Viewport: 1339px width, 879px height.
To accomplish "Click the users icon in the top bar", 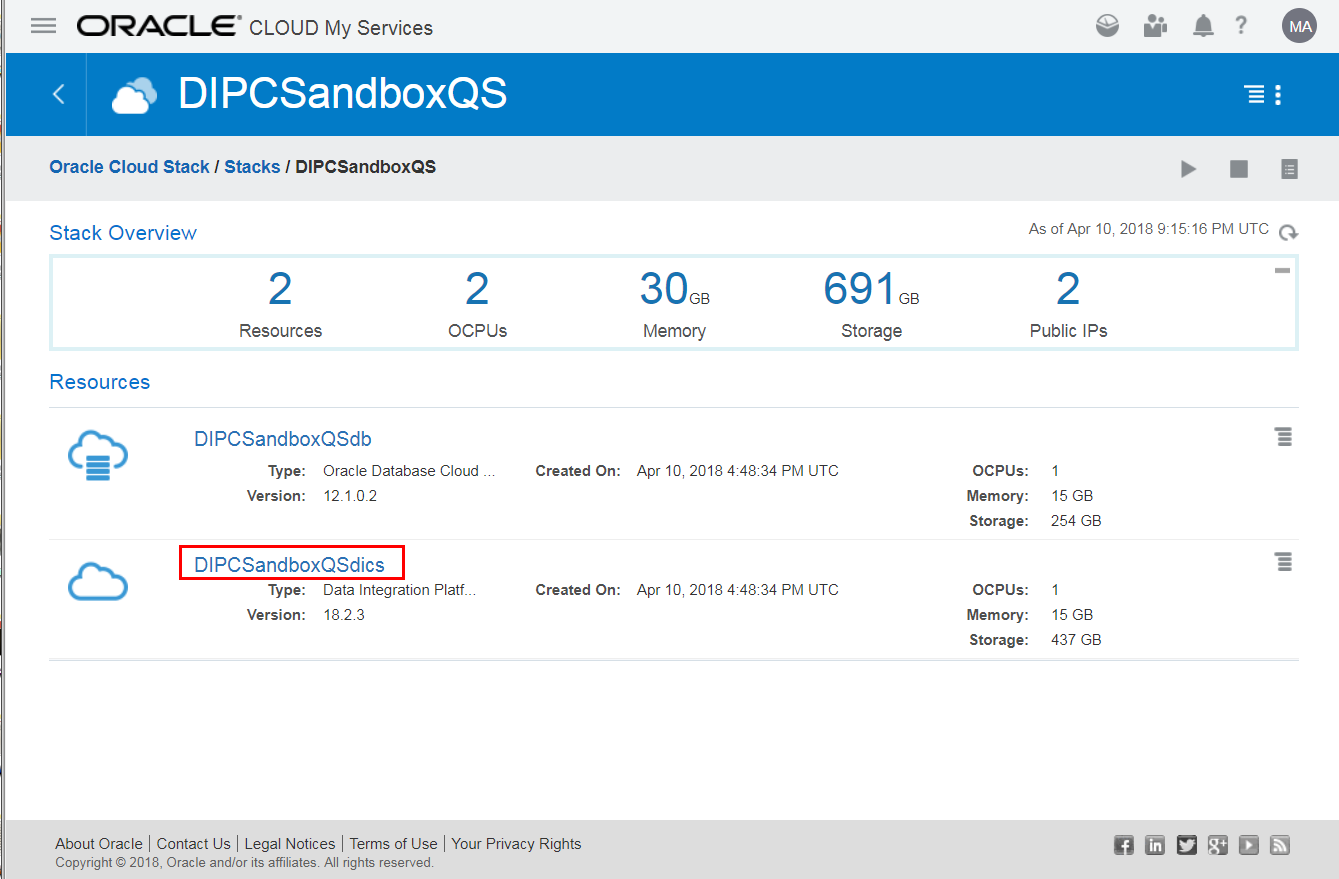I will pos(1155,26).
